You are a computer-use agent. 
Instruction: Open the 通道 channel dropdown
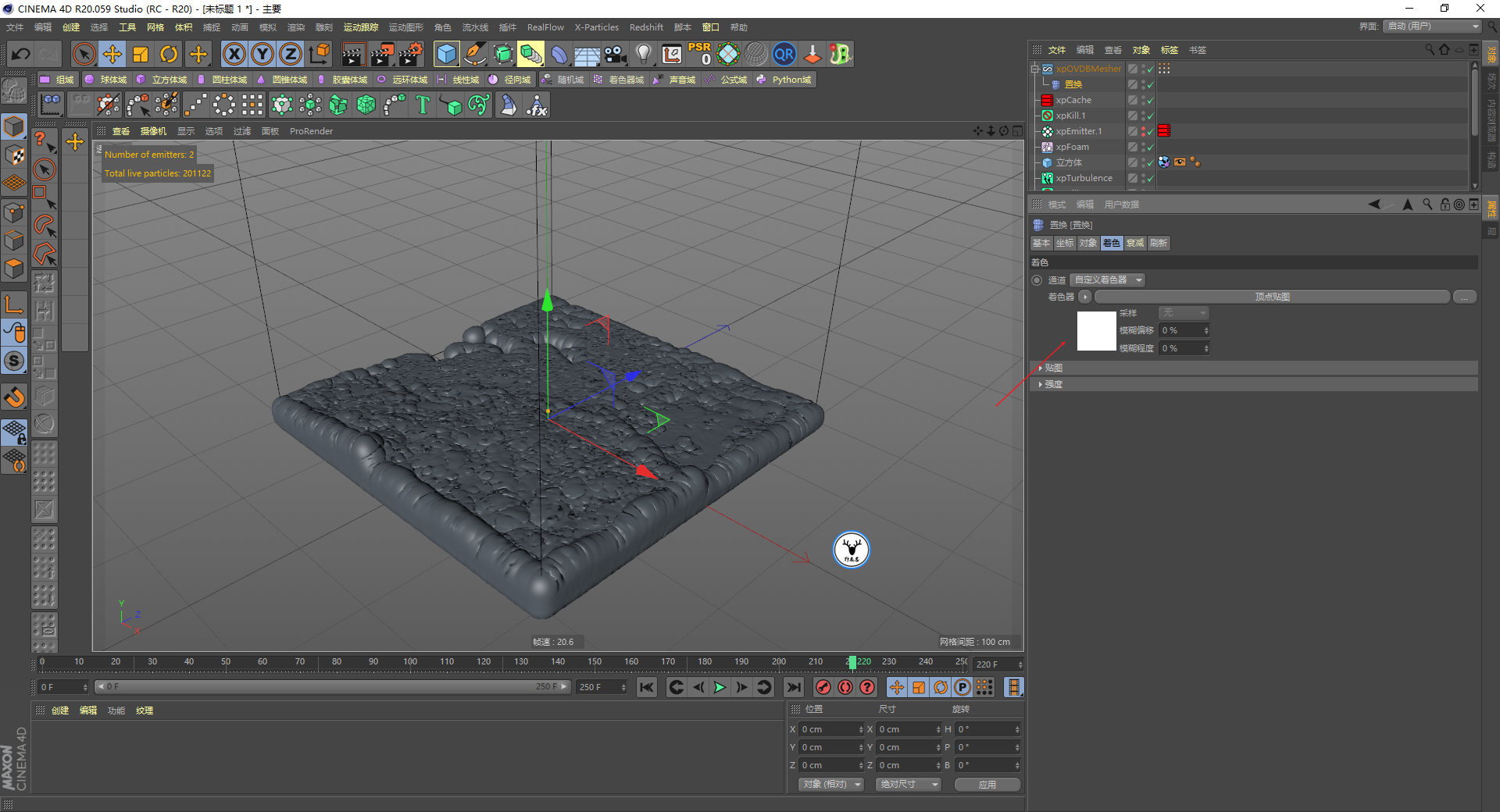(x=1106, y=280)
